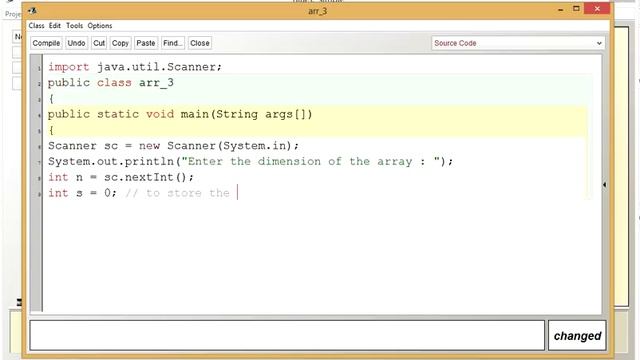640x360 pixels.
Task: Open the Options menu
Action: [100, 26]
